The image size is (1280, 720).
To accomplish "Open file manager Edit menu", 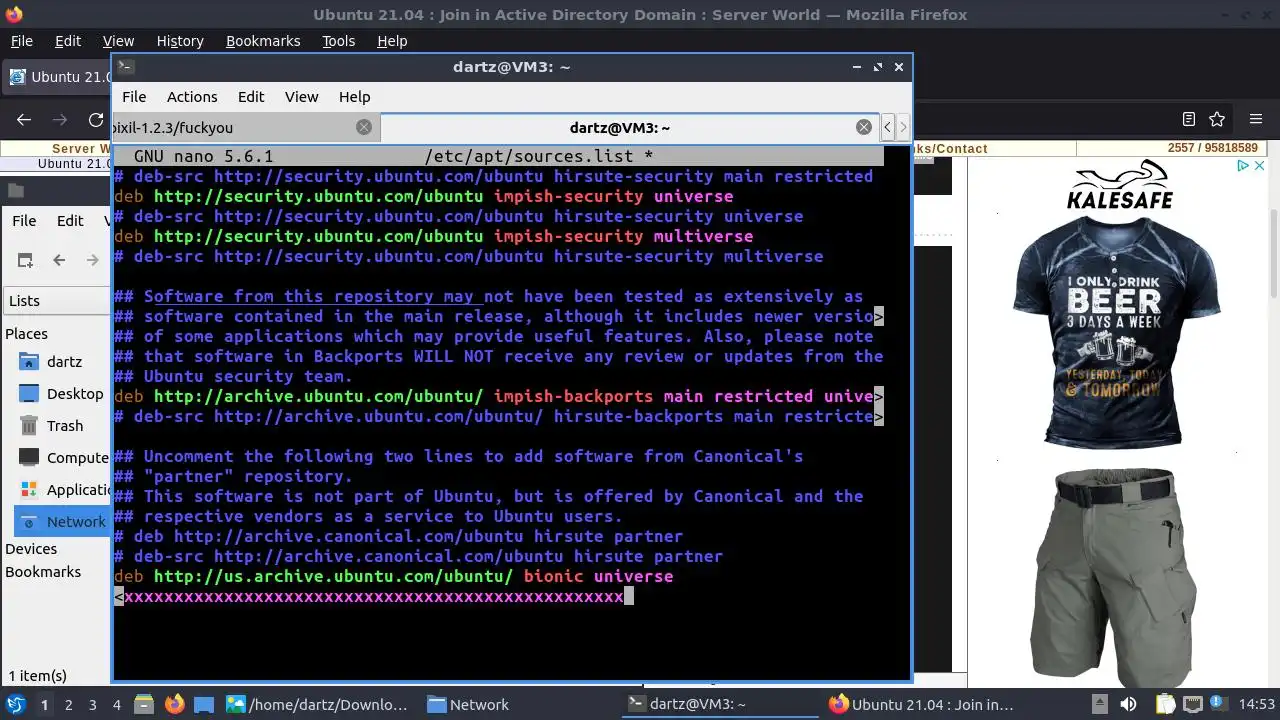I will pos(70,221).
